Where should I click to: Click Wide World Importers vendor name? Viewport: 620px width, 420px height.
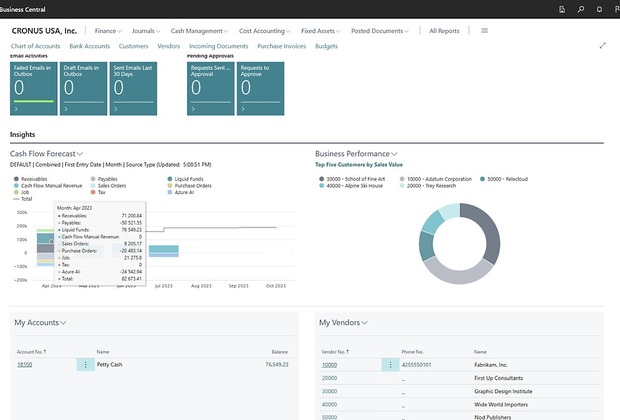501,405
